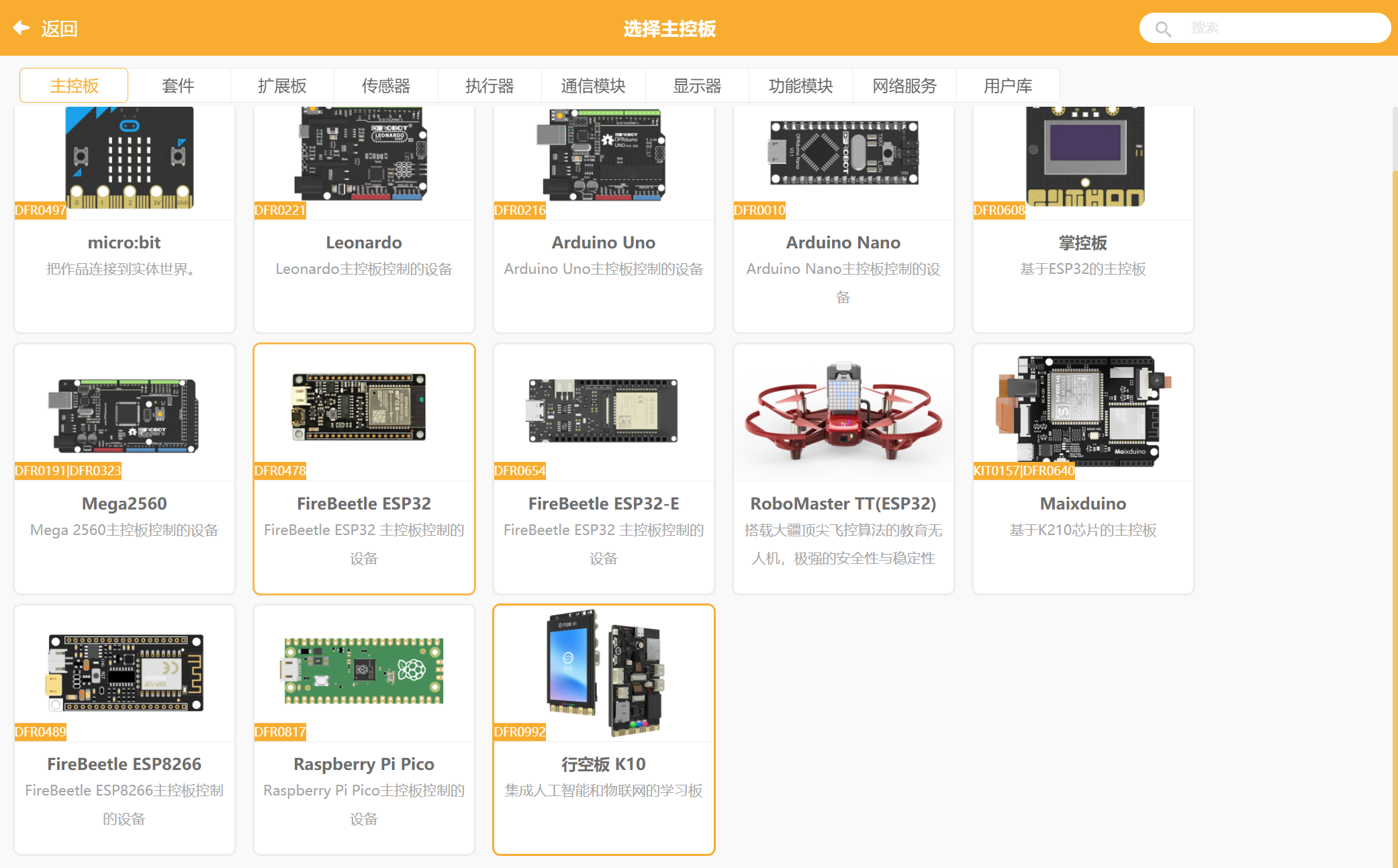This screenshot has height=868, width=1398.
Task: Select the Raspberry Pi Pico board image
Action: click(363, 670)
